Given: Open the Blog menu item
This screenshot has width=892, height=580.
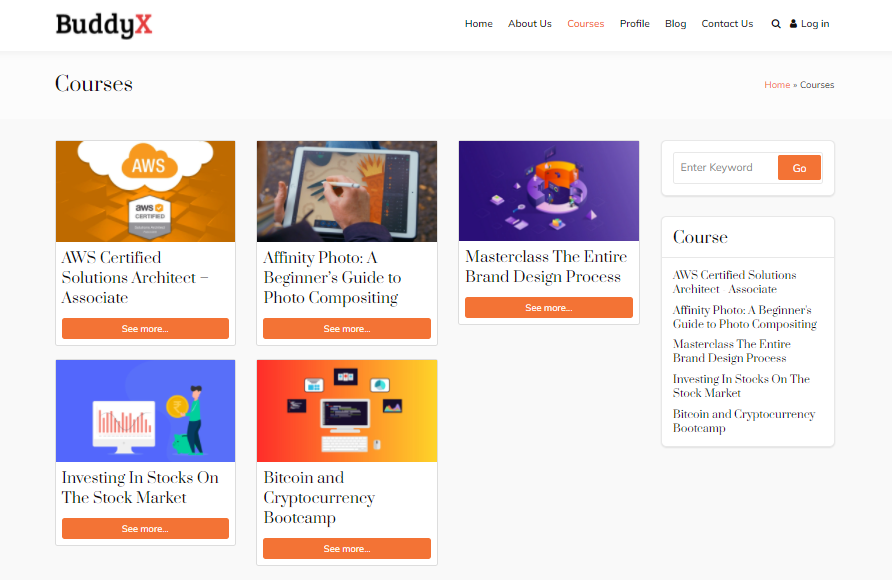Looking at the screenshot, I should point(675,24).
